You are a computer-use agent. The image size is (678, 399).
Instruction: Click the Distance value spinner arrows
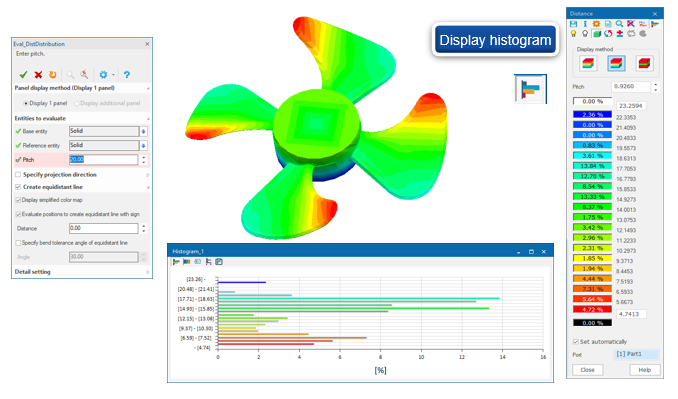click(144, 228)
